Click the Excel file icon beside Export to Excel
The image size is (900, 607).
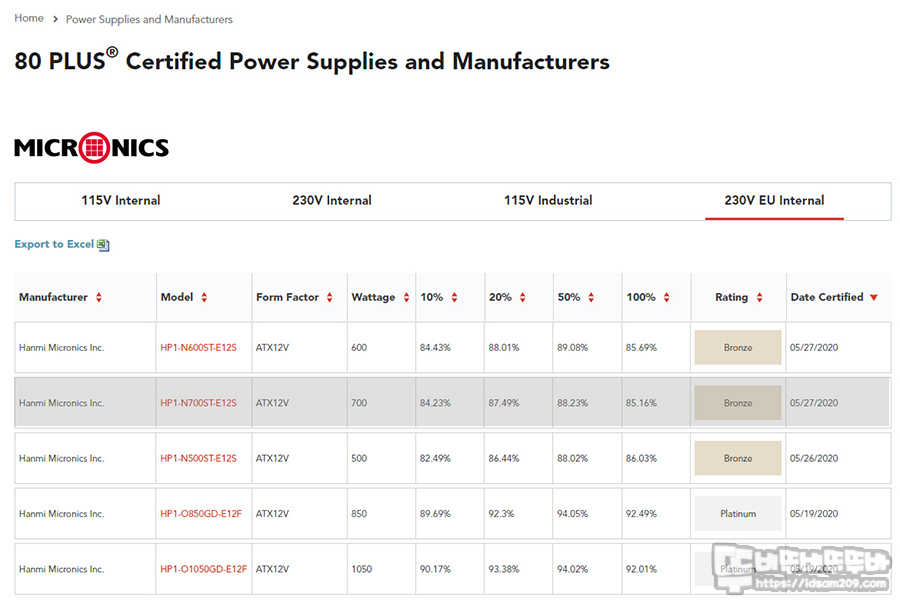coord(103,245)
